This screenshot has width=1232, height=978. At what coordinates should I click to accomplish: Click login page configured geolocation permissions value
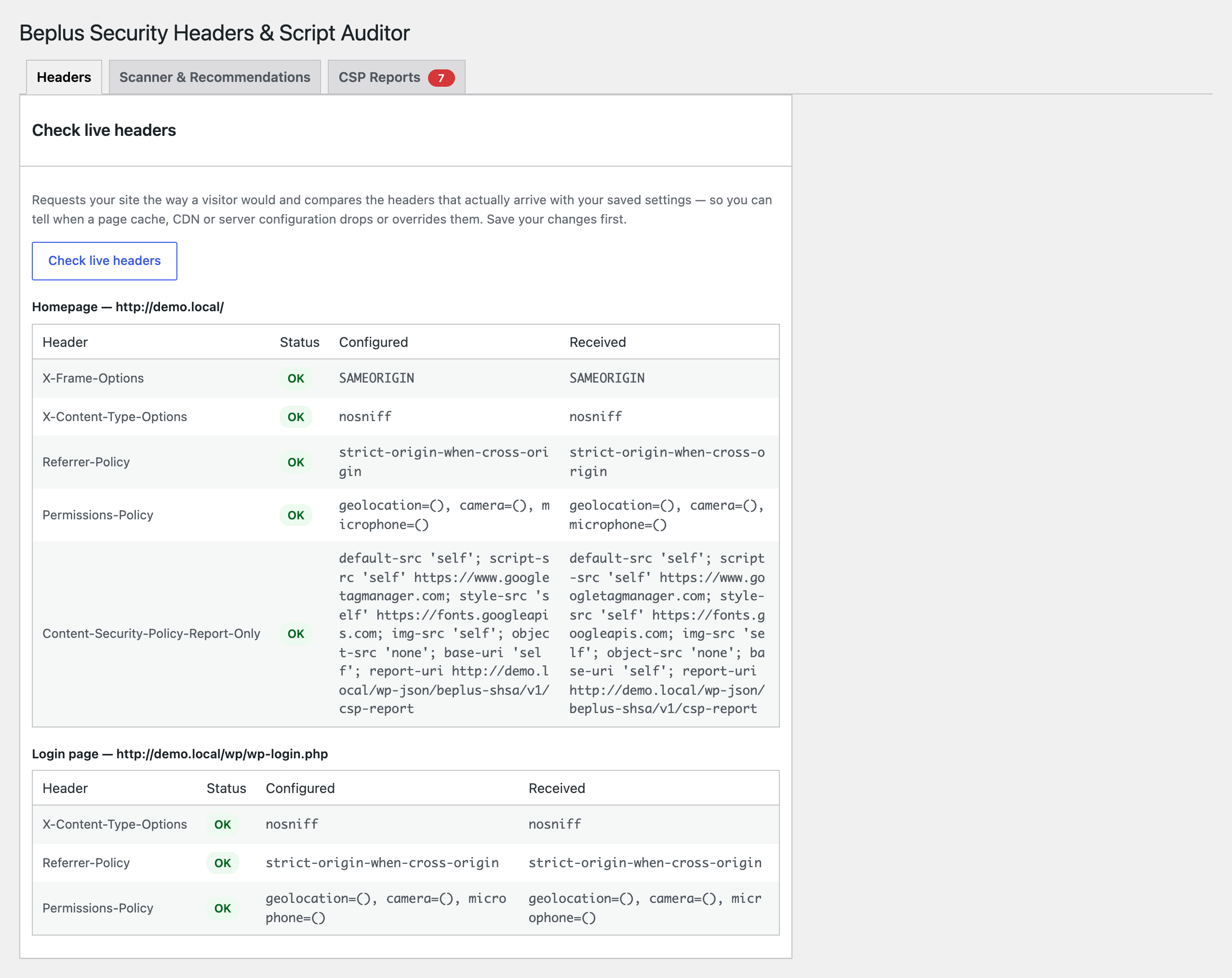click(x=386, y=908)
